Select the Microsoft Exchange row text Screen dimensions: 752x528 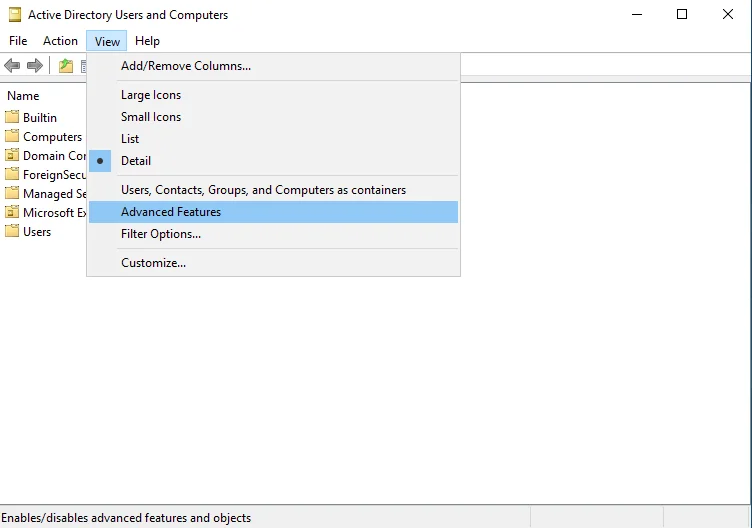(55, 212)
